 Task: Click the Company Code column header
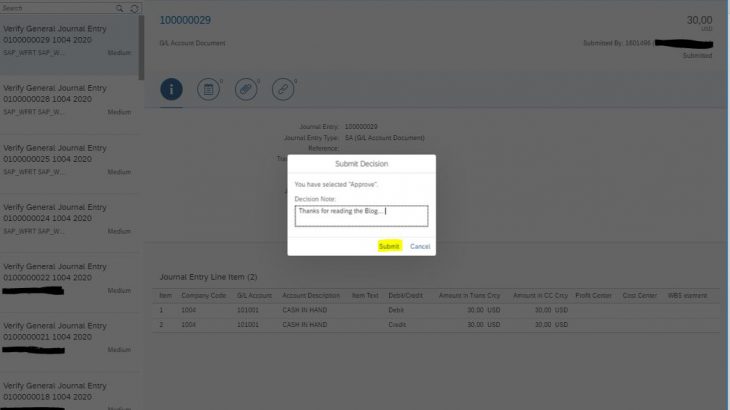tap(203, 296)
